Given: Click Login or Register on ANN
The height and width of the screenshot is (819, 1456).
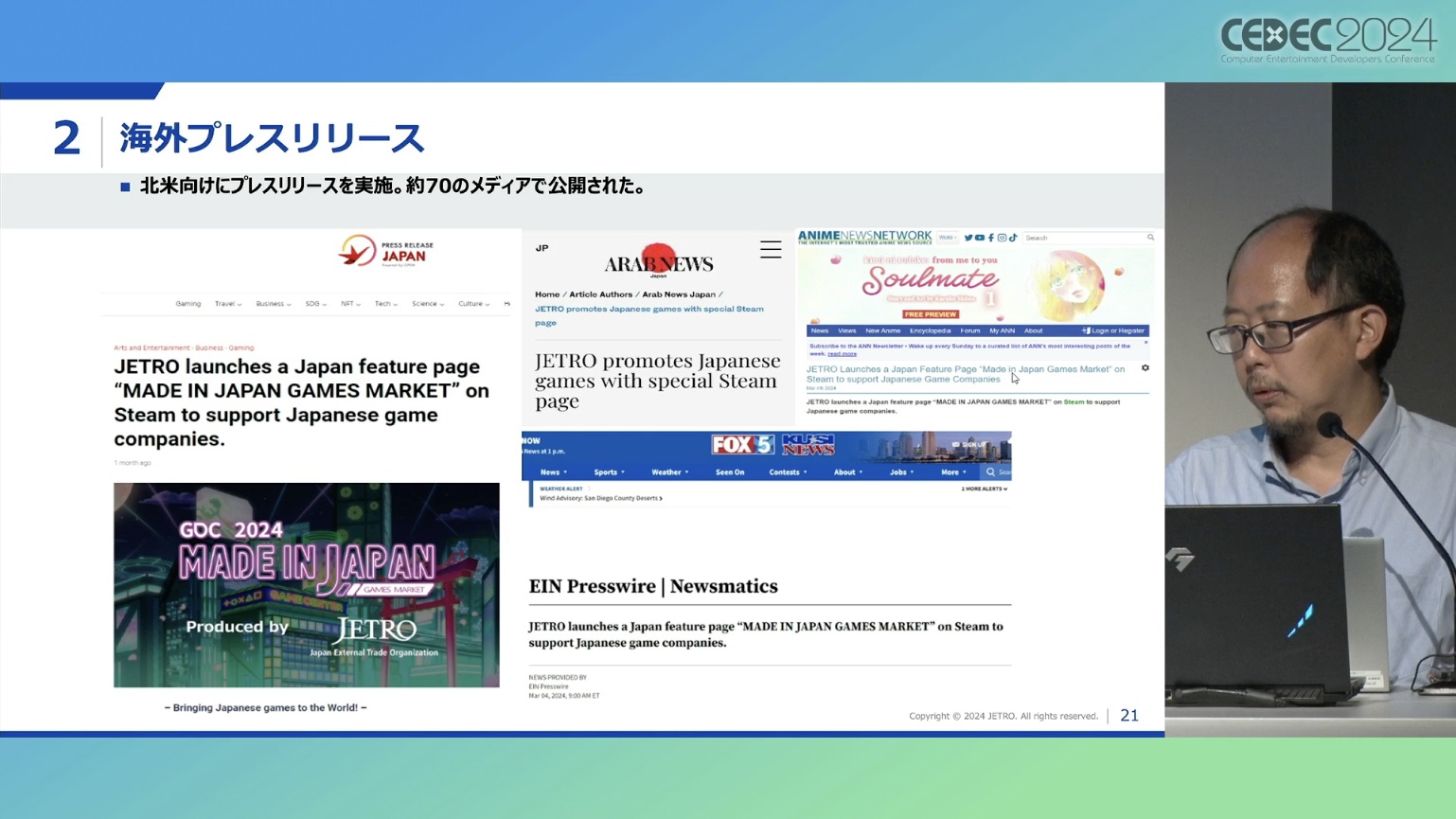Looking at the screenshot, I should (x=1113, y=330).
